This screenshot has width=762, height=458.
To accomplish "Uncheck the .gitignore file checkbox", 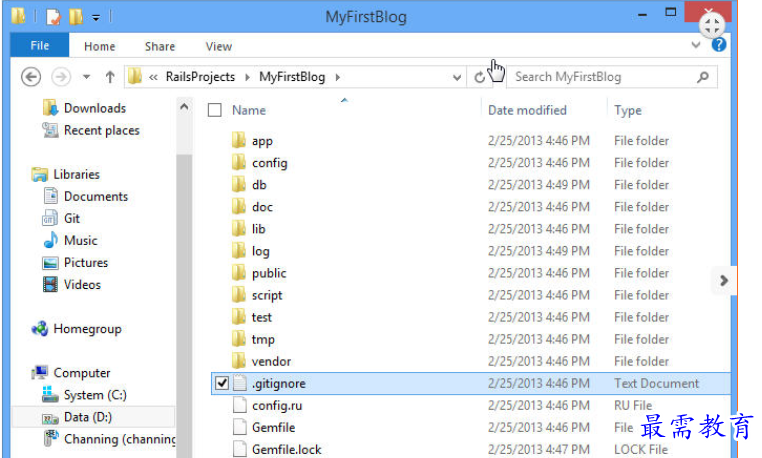I will tap(222, 383).
